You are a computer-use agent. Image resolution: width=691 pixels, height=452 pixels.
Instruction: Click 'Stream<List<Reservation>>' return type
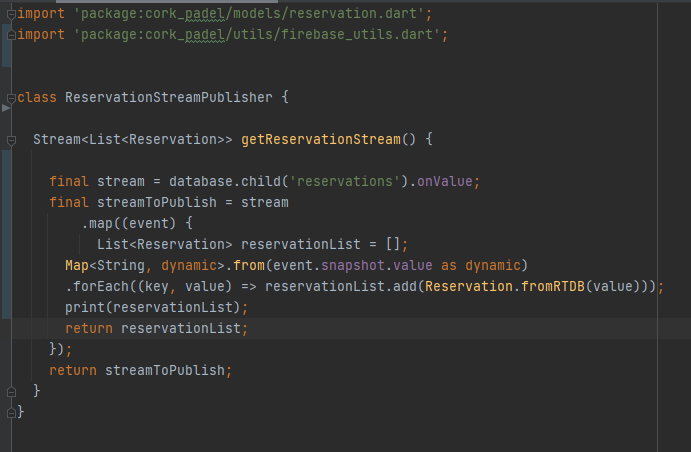tap(133, 140)
